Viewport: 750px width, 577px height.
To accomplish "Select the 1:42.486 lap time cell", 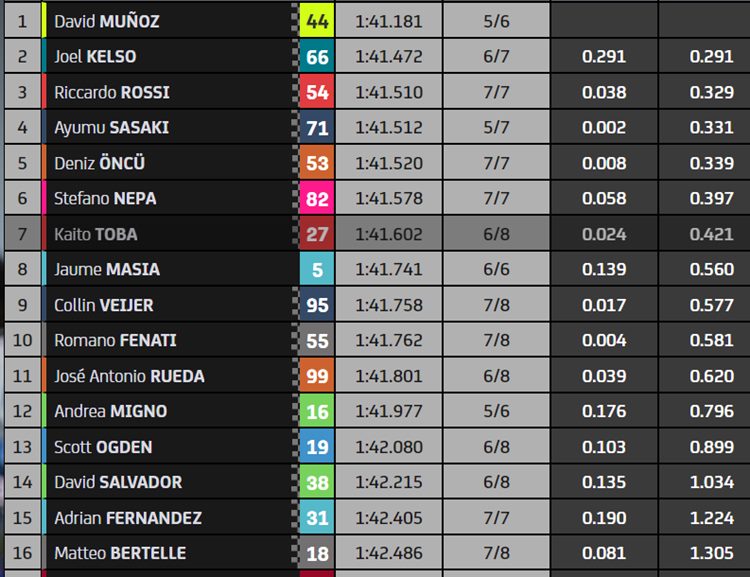I will tap(388, 553).
